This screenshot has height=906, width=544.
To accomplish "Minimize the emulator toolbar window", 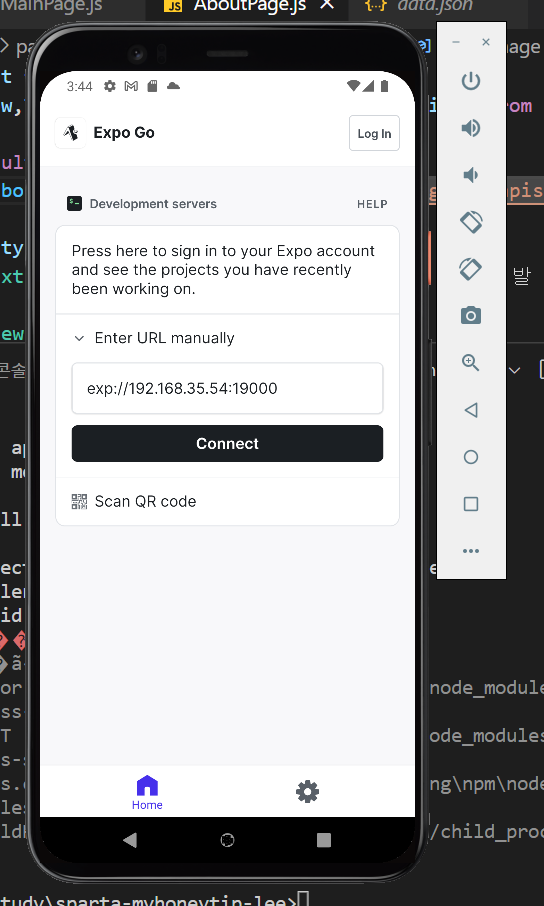I will (x=456, y=42).
